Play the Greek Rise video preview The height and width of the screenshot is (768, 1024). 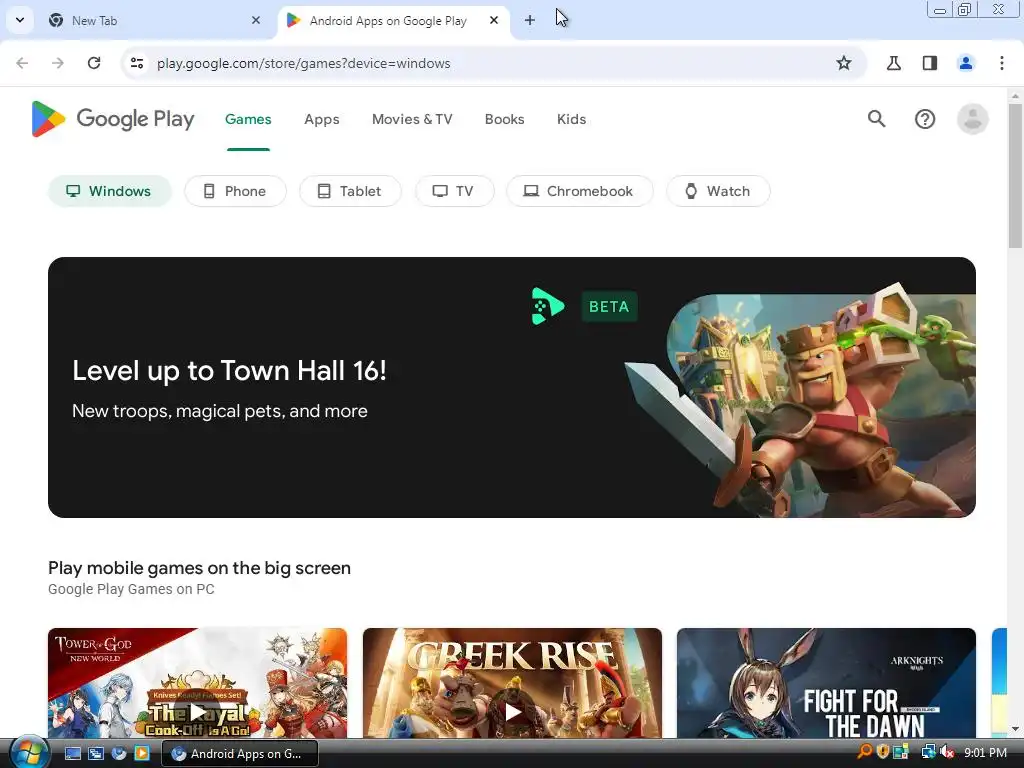512,712
